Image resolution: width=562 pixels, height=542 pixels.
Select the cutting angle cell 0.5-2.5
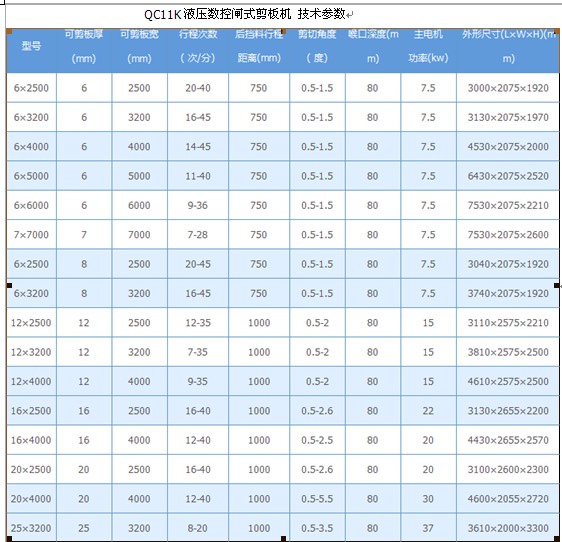317,440
